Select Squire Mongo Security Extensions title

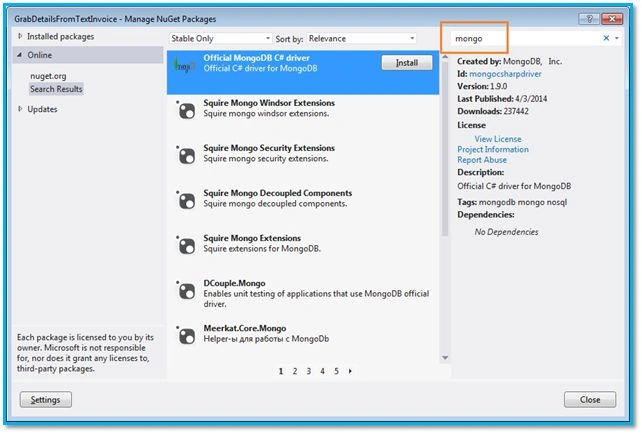(x=269, y=148)
